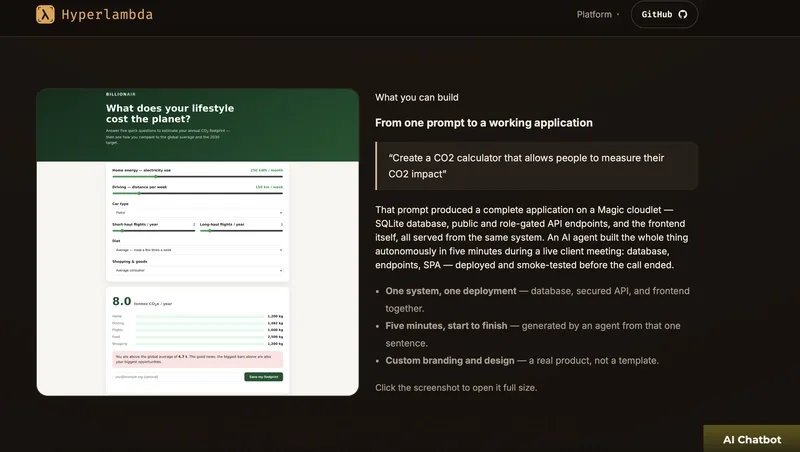This screenshot has width=800, height=452.
Task: Click bullet 'Custom branding and design'
Action: 522,361
